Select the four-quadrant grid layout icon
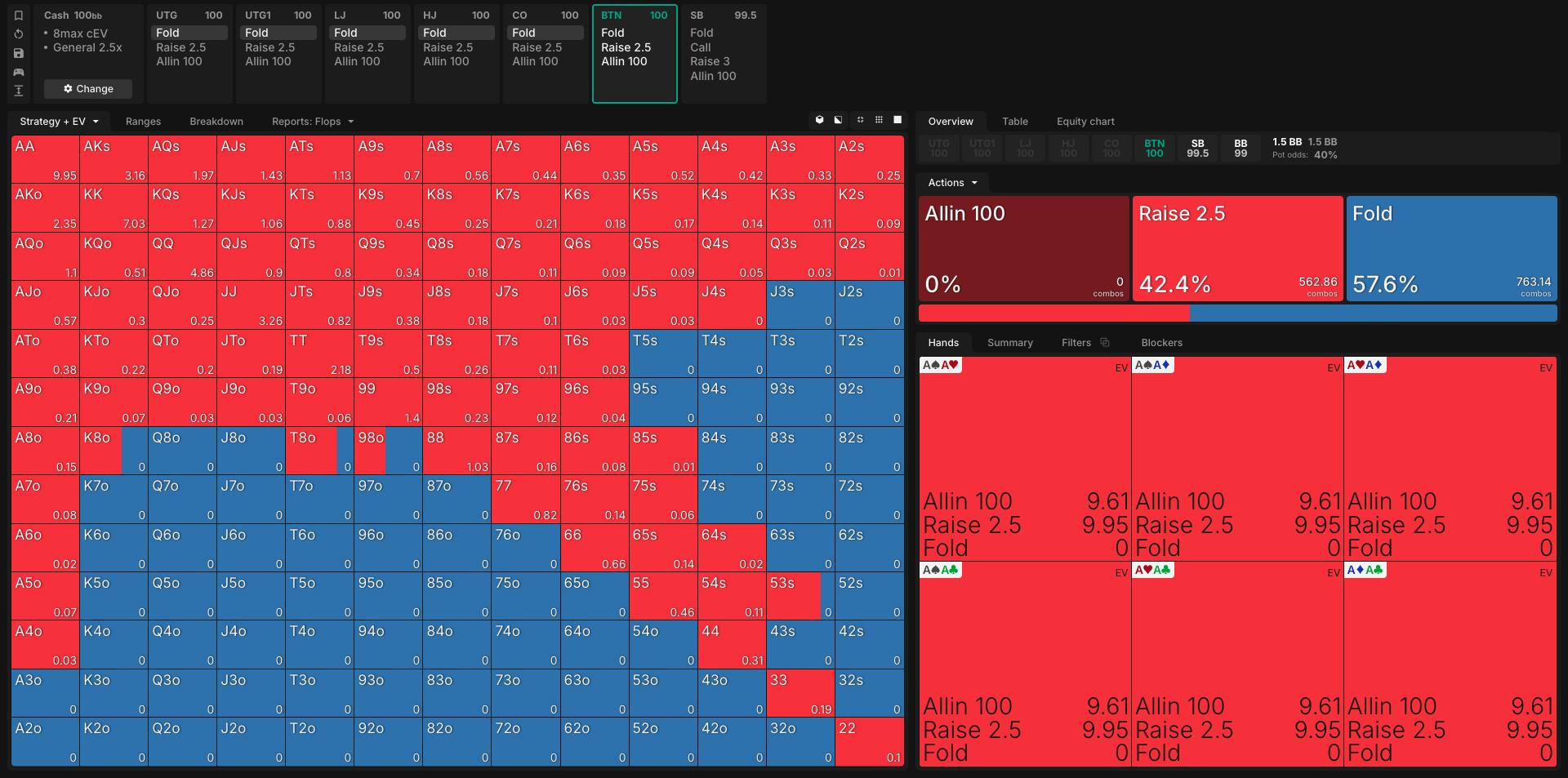This screenshot has height=778, width=1568. [860, 120]
